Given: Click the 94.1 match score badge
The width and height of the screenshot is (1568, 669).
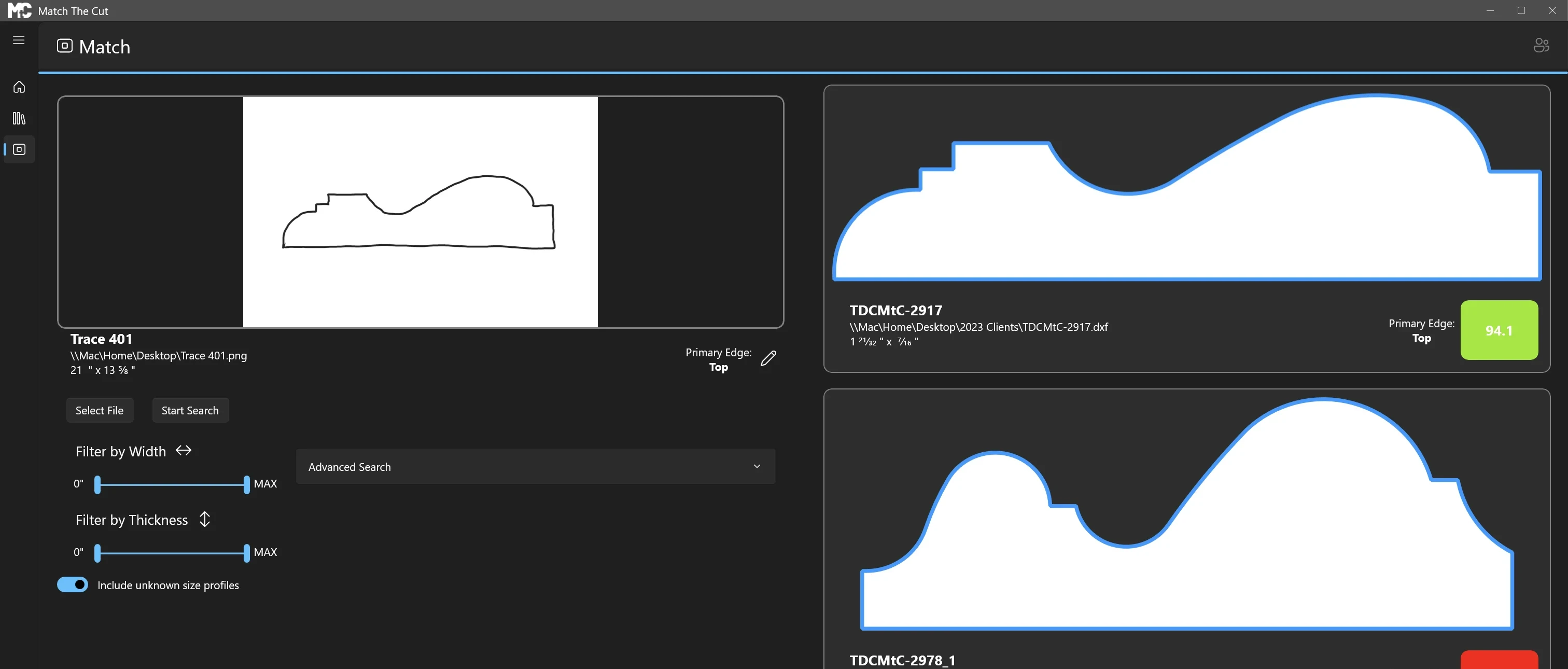Looking at the screenshot, I should pos(1499,330).
